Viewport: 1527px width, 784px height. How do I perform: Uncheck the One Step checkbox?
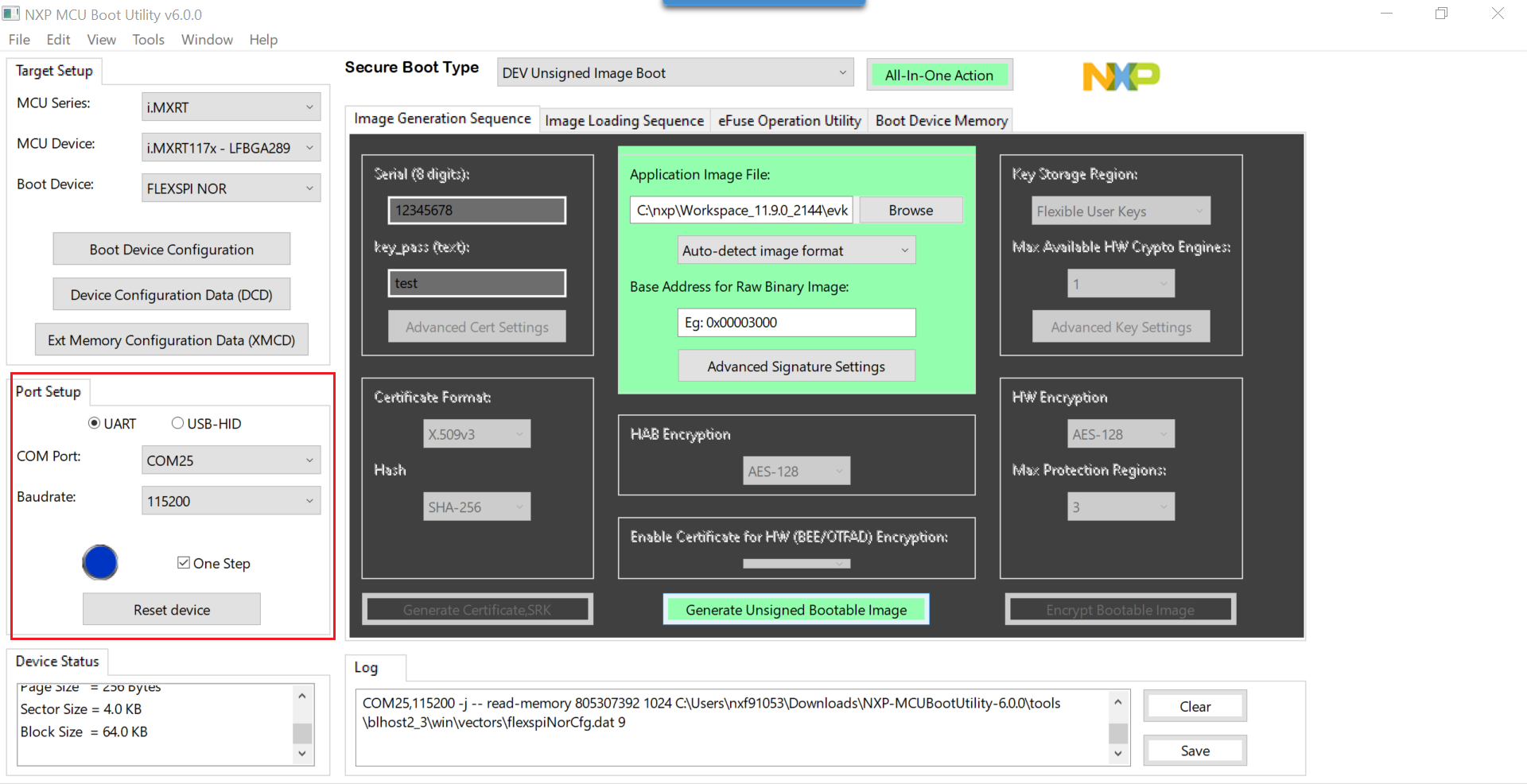click(184, 562)
